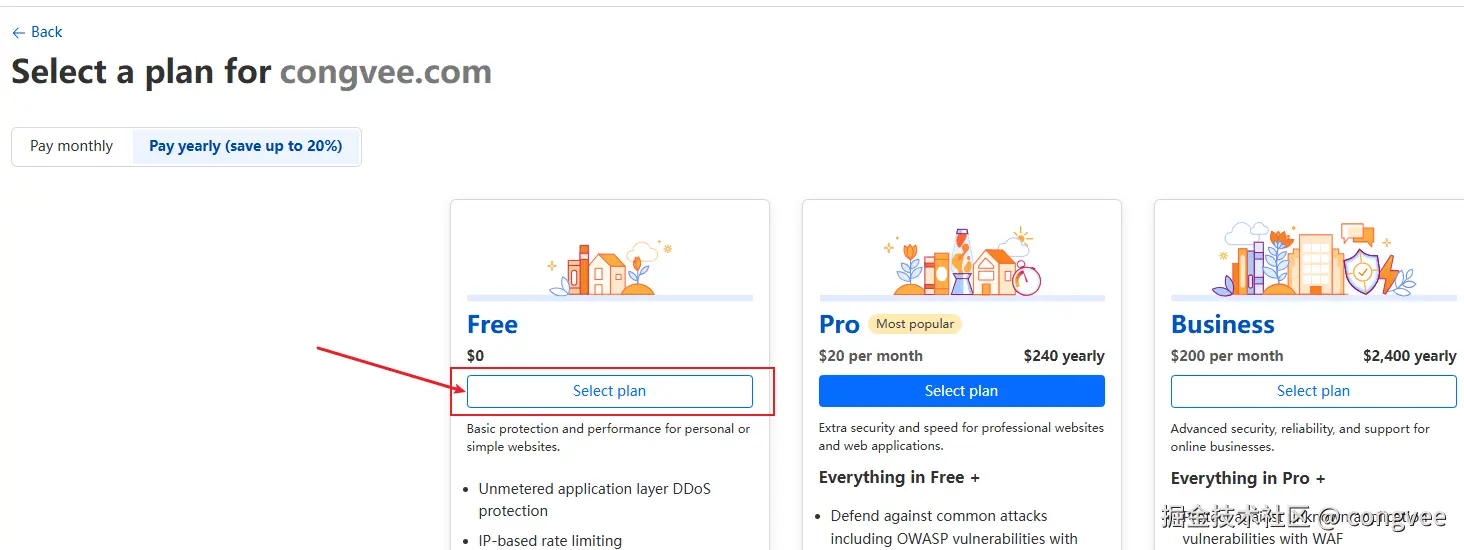Click the $2,400 yearly price text

coord(1409,356)
